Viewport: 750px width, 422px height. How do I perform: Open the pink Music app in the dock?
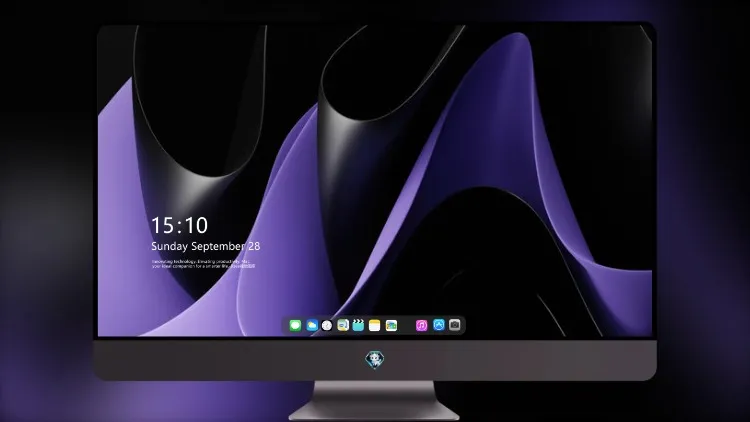click(x=421, y=325)
